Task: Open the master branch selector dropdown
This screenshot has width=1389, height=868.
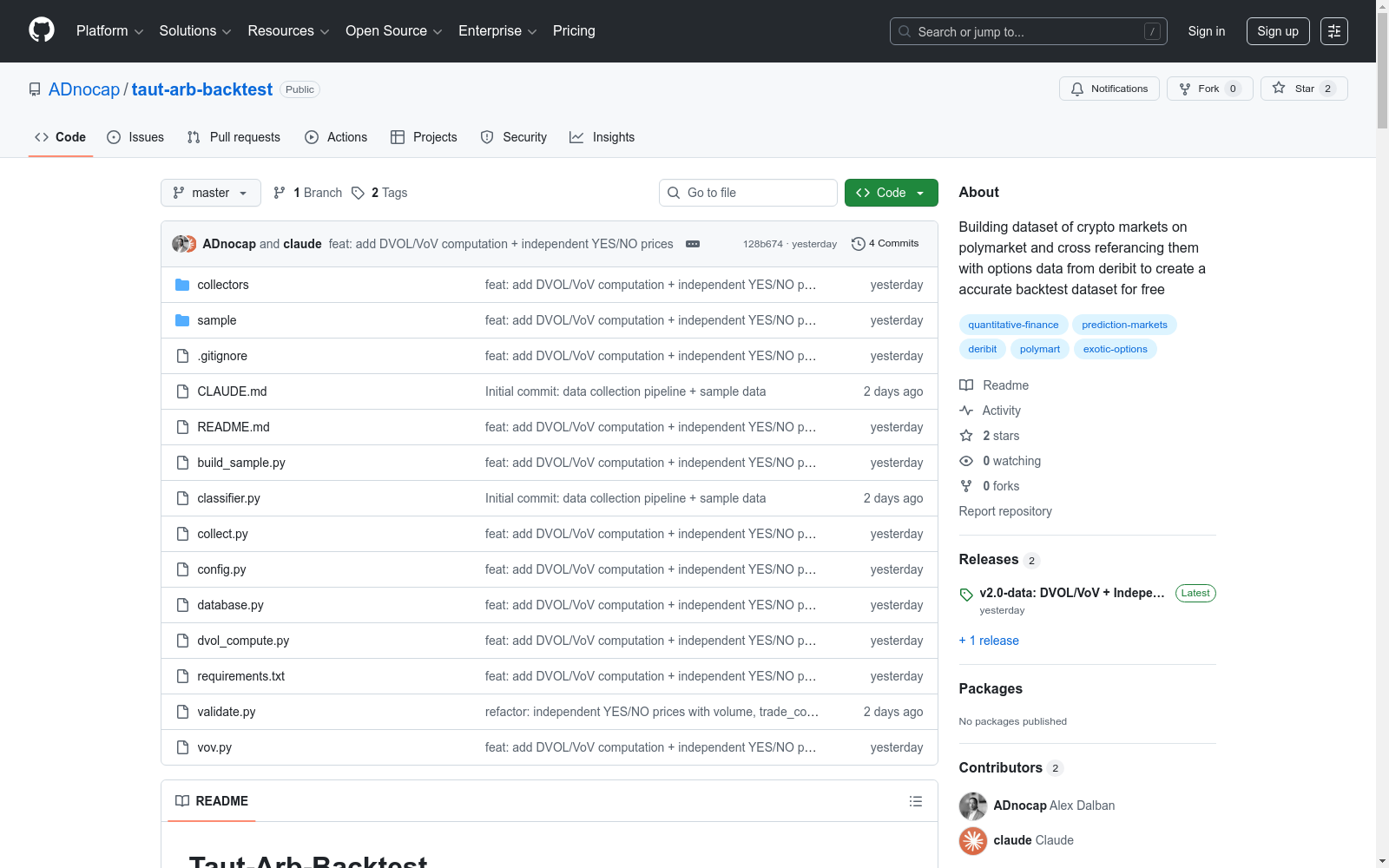Action: [211, 193]
